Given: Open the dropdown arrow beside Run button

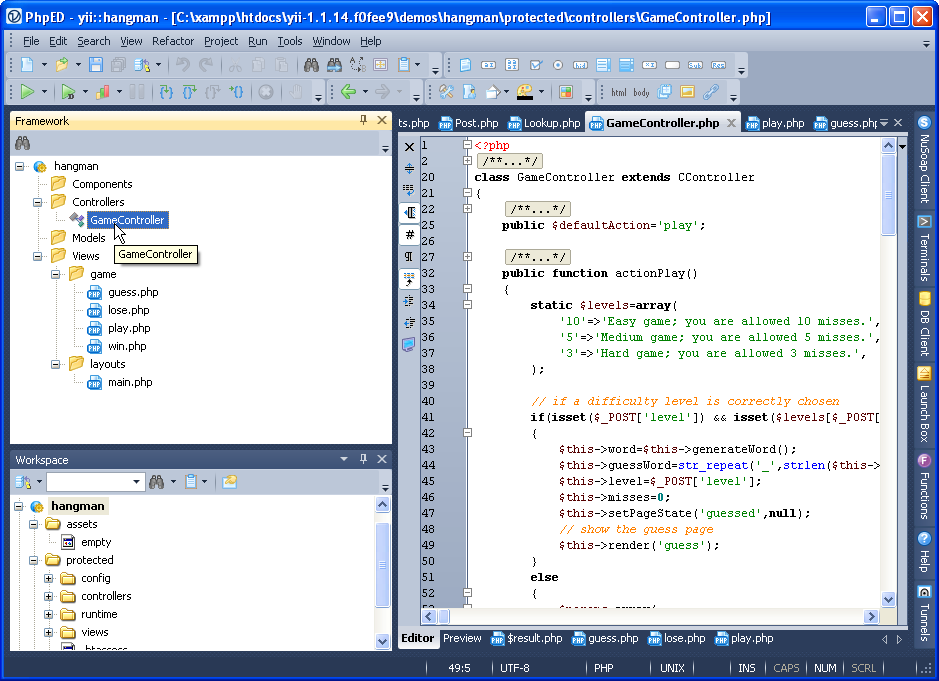Looking at the screenshot, I should tap(44, 92).
